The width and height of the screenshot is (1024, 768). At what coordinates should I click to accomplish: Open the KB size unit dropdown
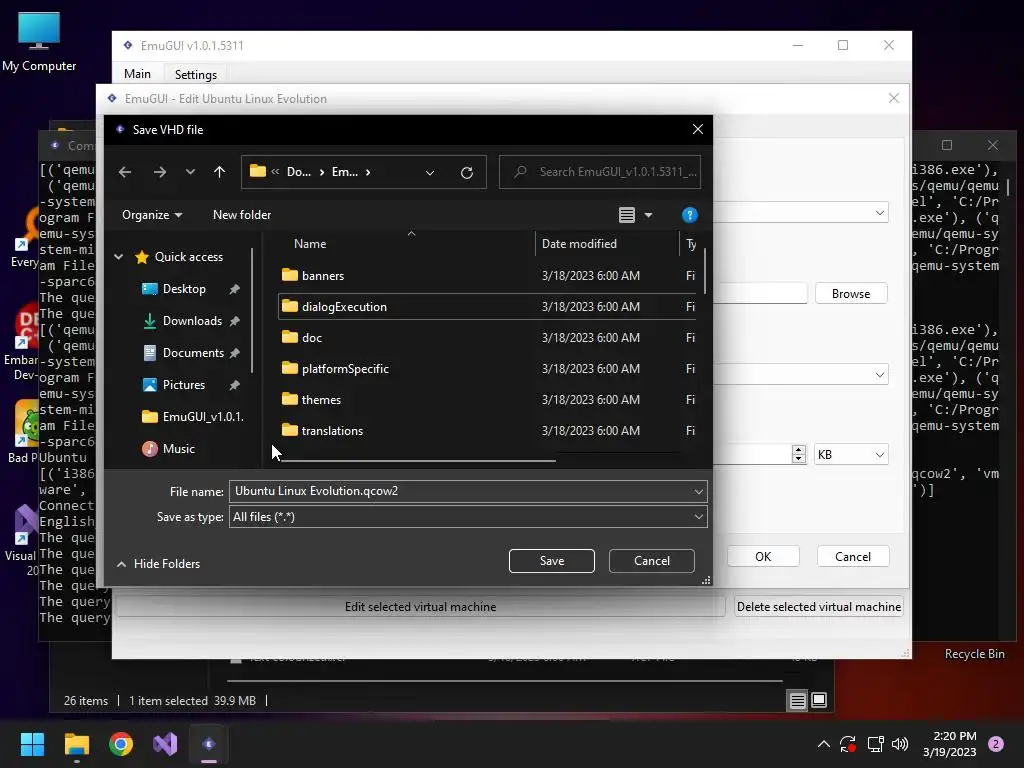click(x=851, y=455)
